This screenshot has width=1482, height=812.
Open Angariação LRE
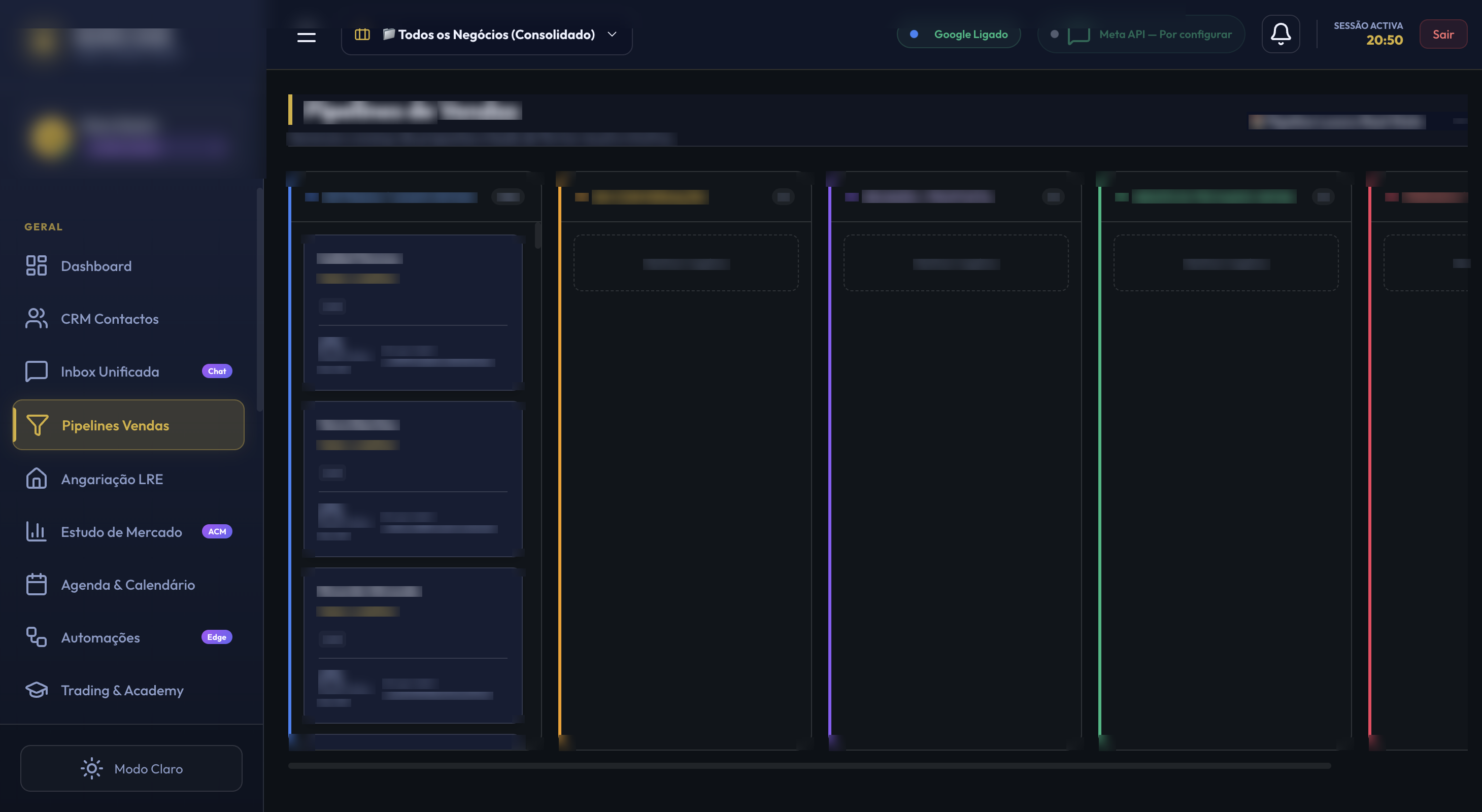tap(128, 479)
